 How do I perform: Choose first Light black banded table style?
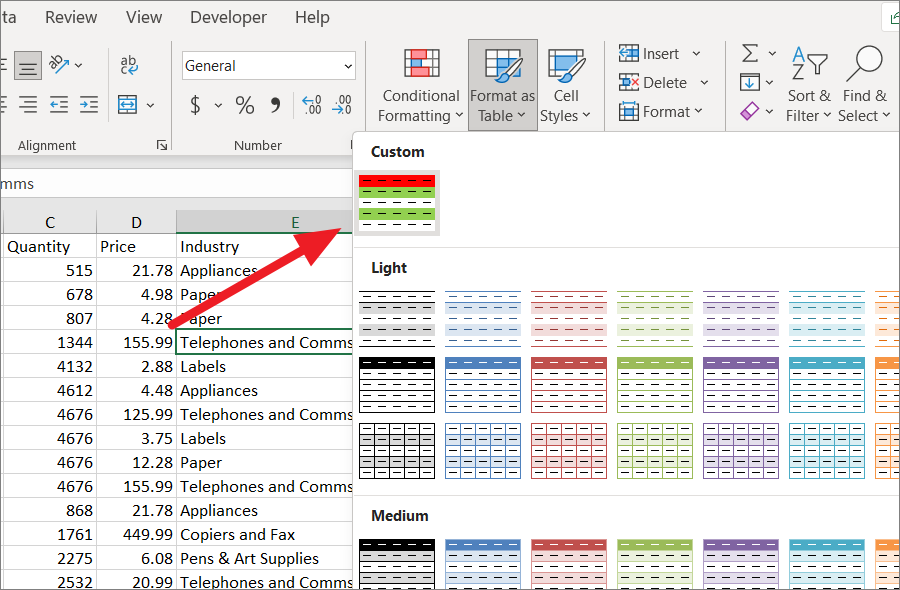click(397, 319)
